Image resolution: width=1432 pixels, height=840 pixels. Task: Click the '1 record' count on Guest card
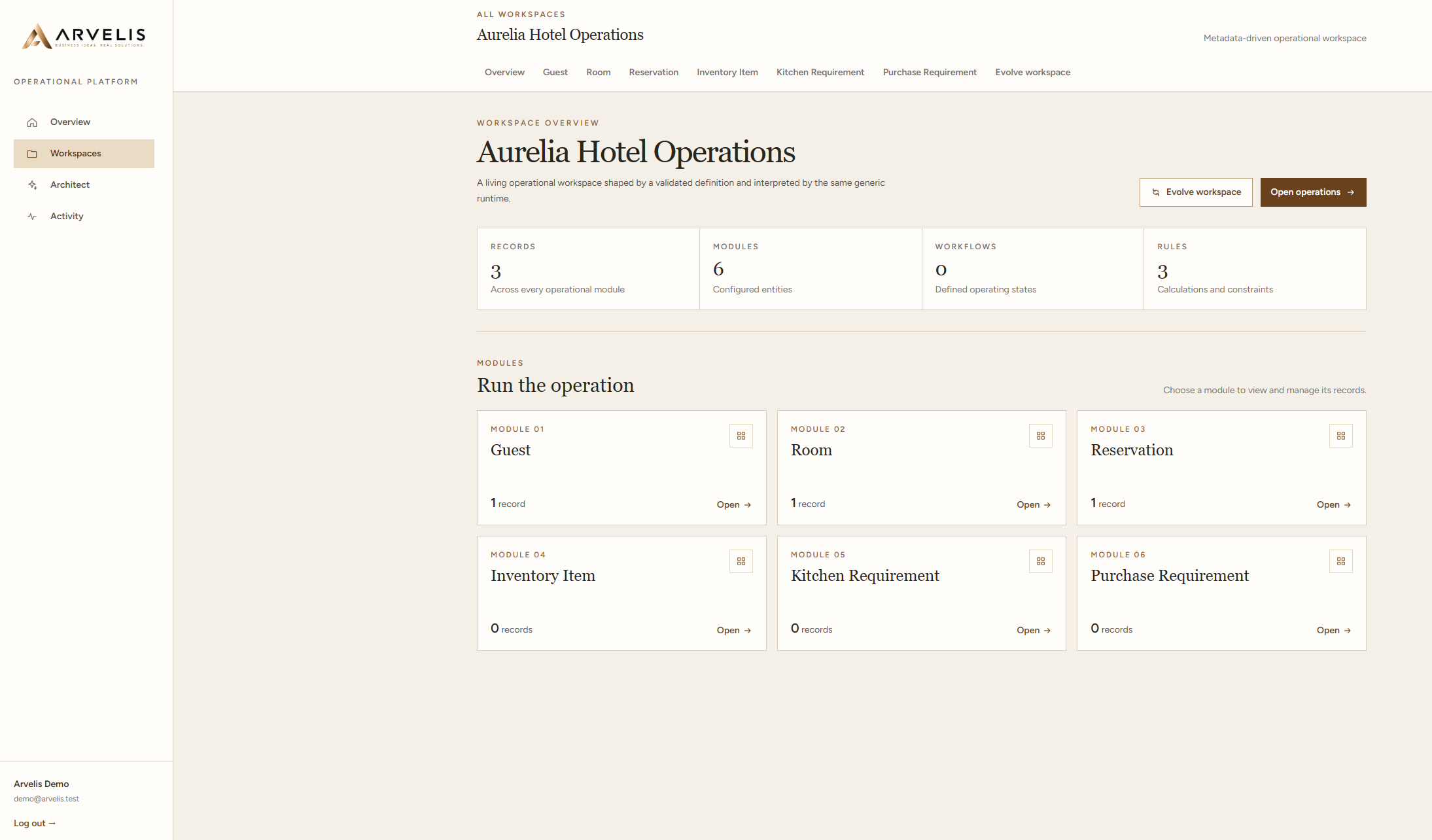point(508,503)
